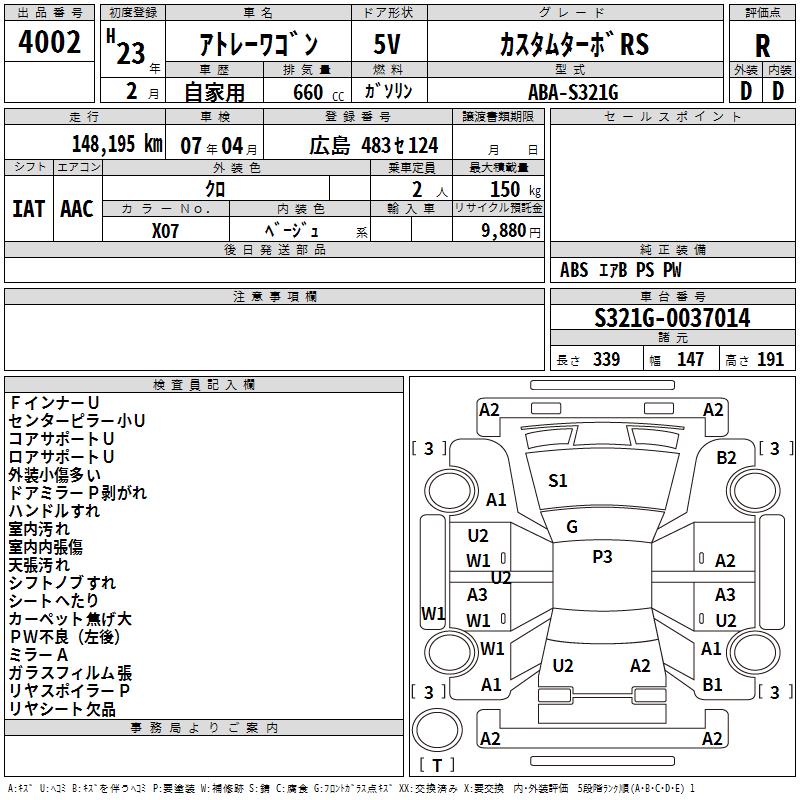Click the interior grade D under 内装

tap(778, 91)
